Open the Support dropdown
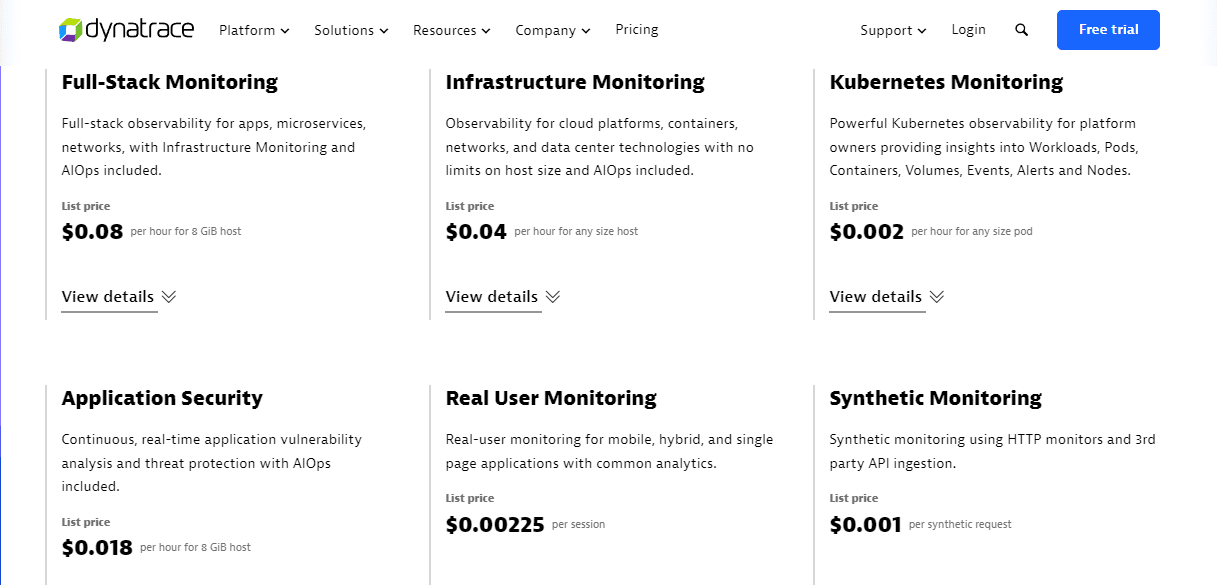The height and width of the screenshot is (585, 1217). (x=893, y=30)
